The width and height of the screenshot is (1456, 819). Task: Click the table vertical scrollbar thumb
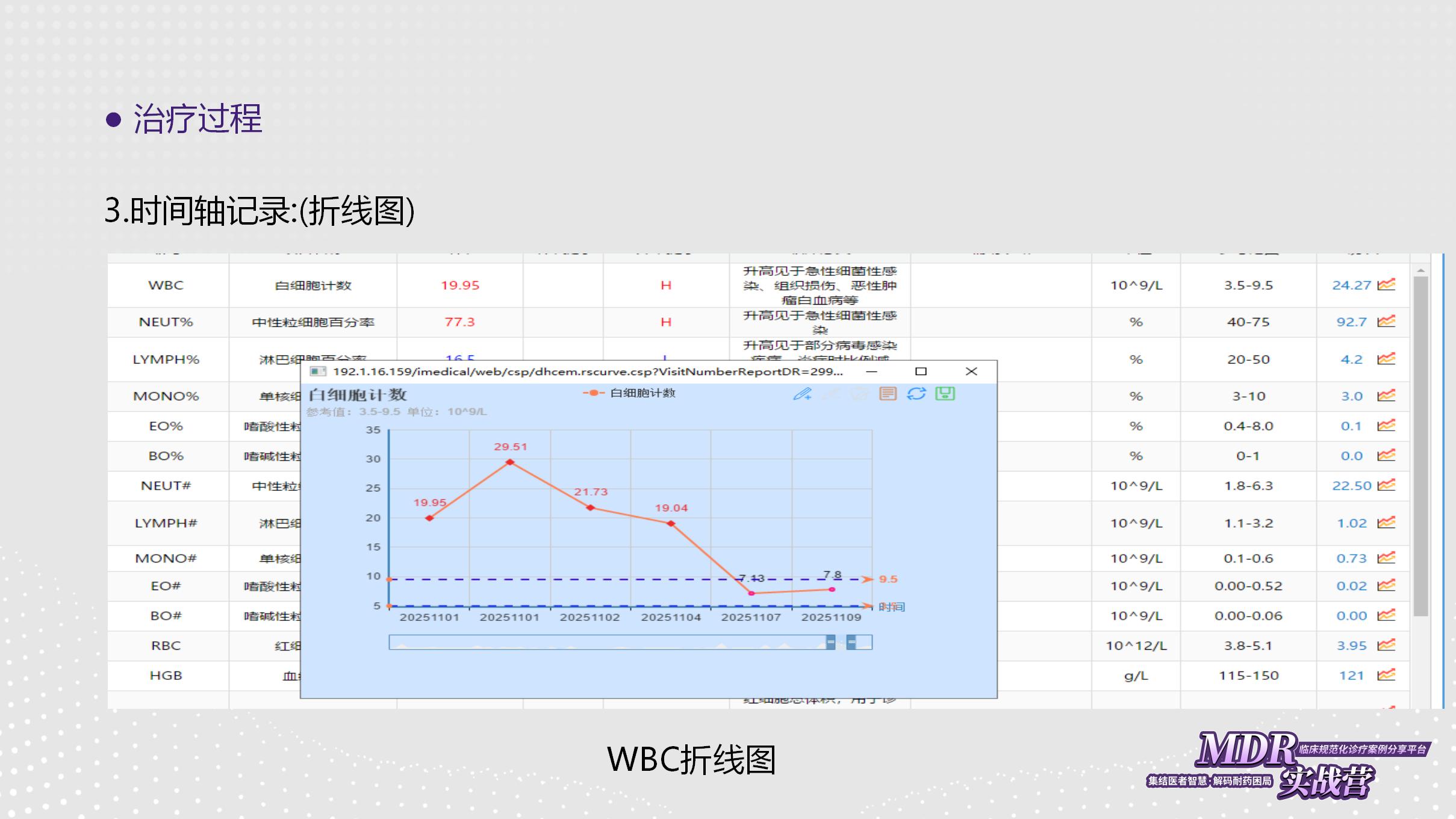click(x=1420, y=446)
